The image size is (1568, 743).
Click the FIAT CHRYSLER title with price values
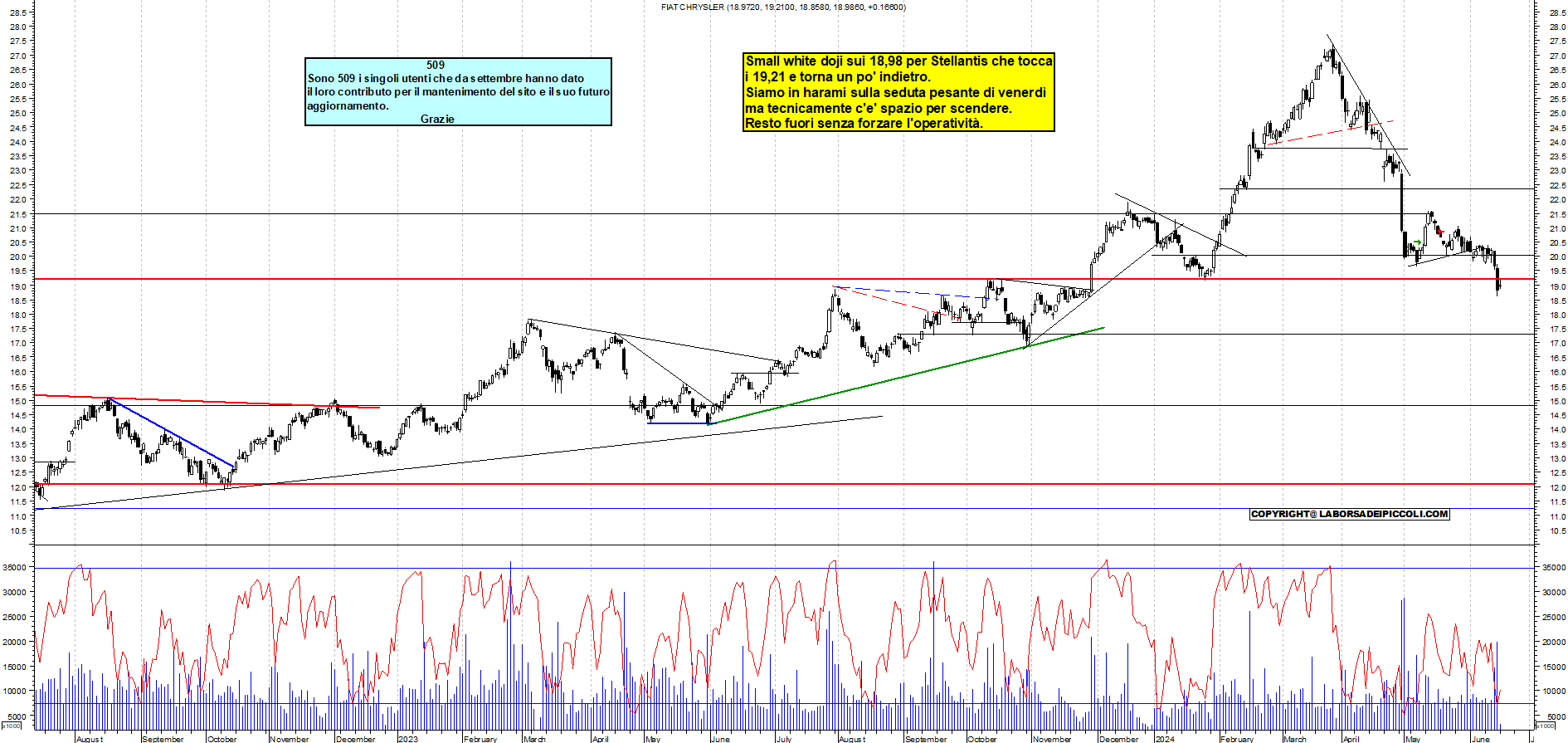click(x=783, y=7)
